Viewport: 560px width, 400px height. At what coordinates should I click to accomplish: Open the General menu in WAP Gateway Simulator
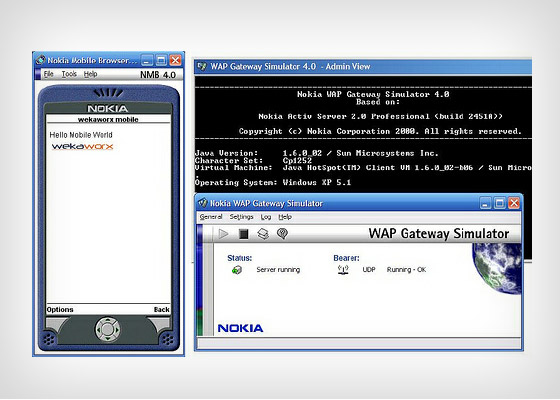(211, 217)
